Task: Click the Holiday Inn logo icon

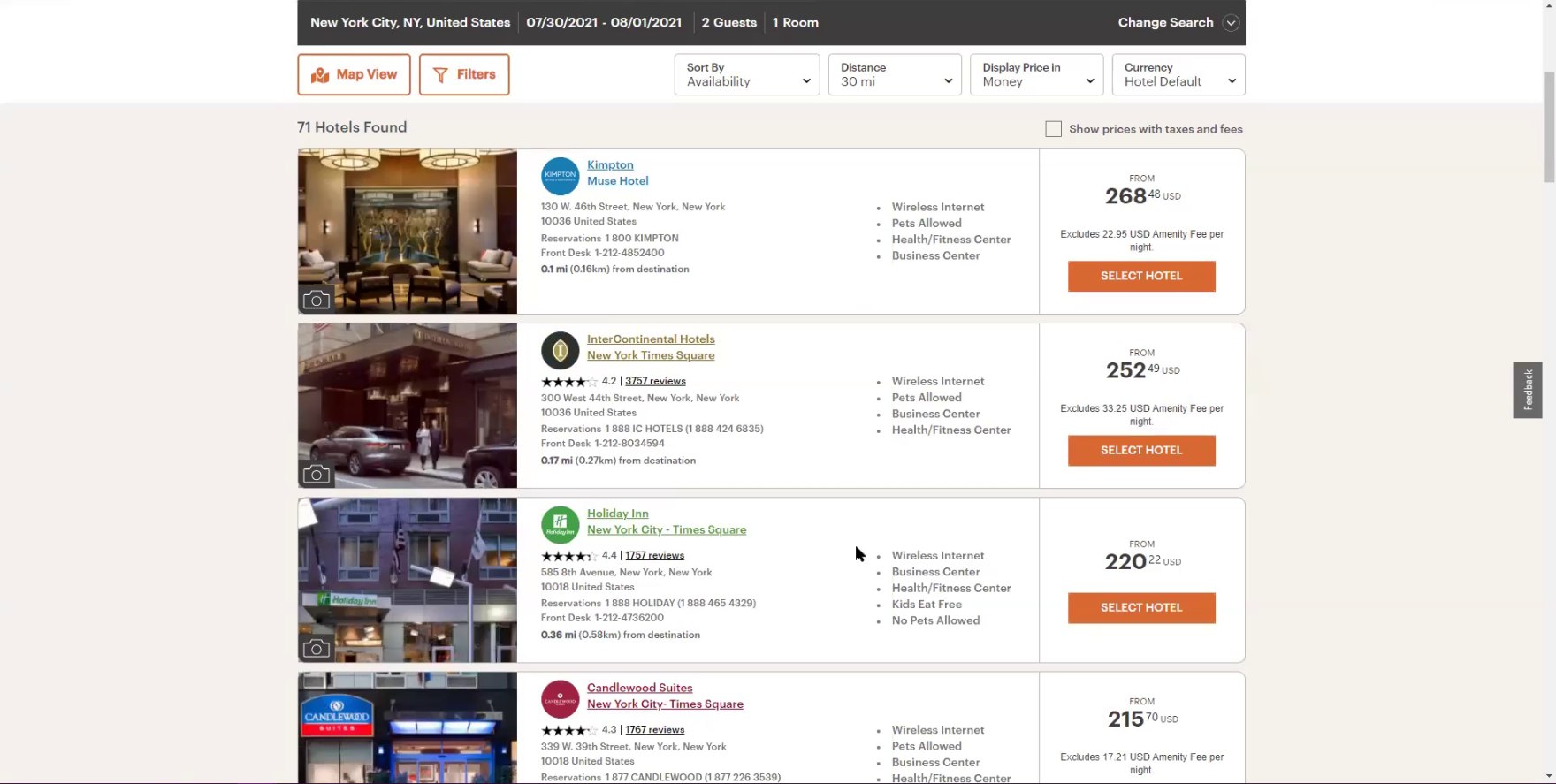Action: point(560,525)
